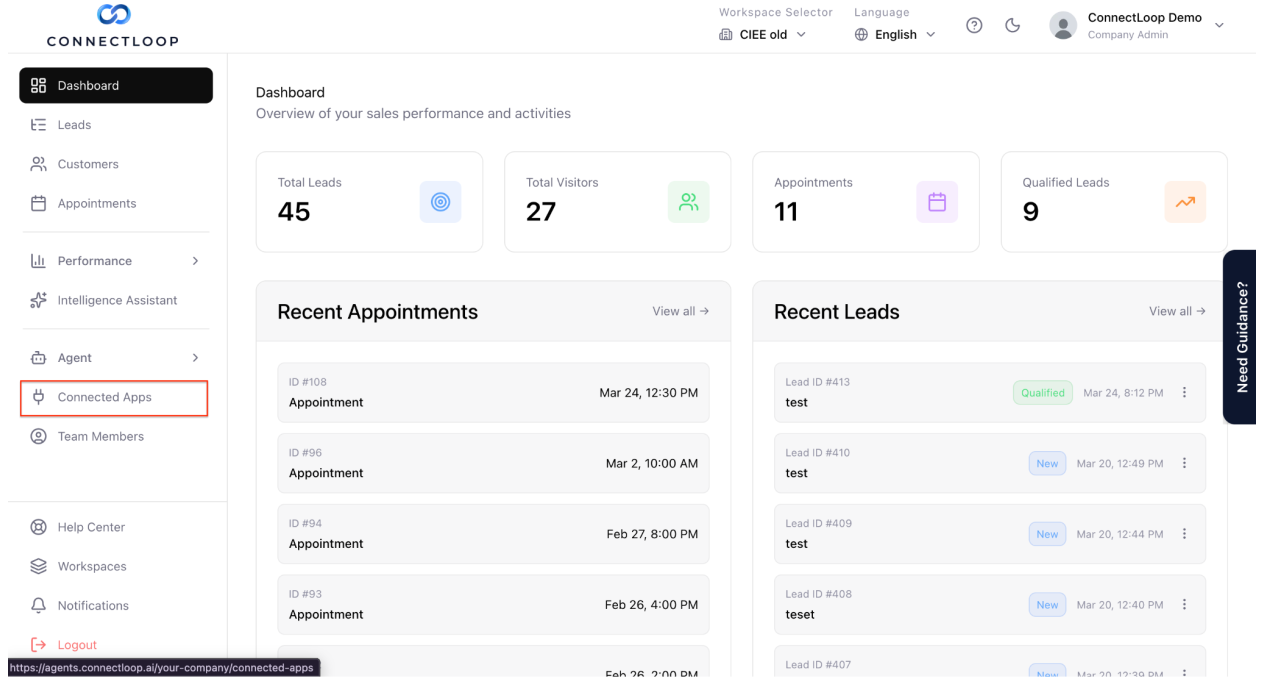Click the Appointments count 11
1262x699 pixels.
(786, 212)
